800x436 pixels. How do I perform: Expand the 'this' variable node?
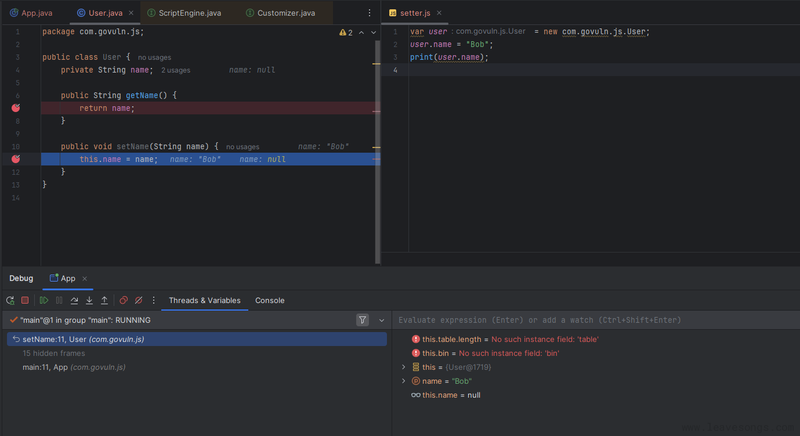point(403,367)
